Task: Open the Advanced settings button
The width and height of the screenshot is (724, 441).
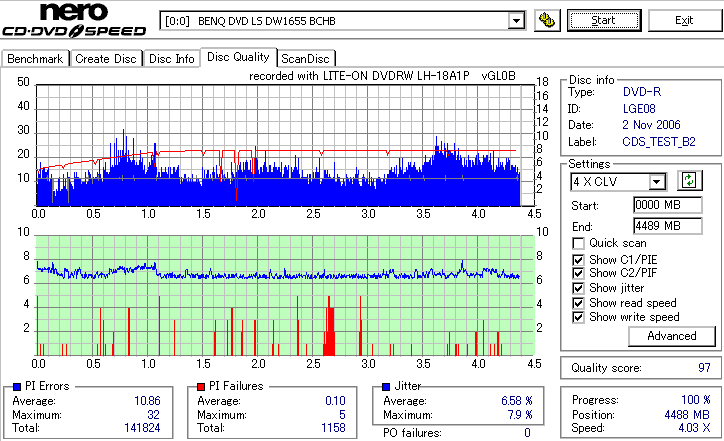Action: pyautogui.click(x=672, y=336)
